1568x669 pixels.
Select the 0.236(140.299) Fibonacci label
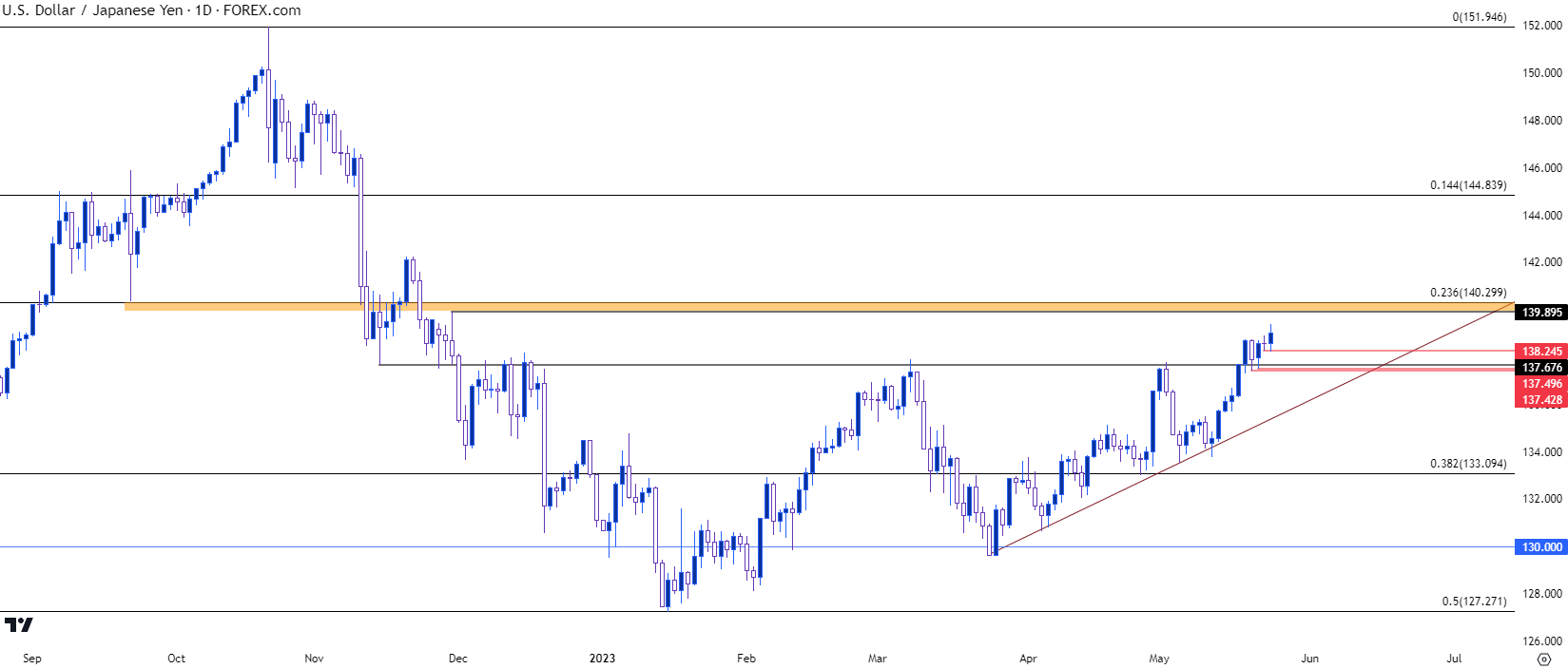[1468, 293]
